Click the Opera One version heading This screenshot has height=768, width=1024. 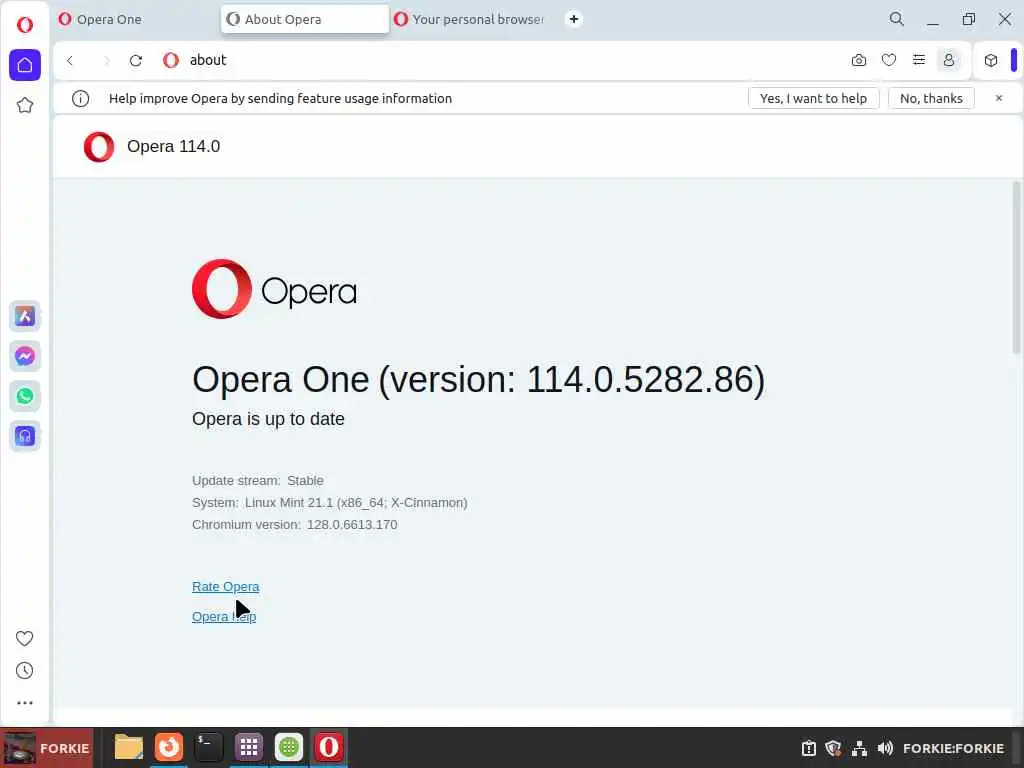tap(478, 379)
